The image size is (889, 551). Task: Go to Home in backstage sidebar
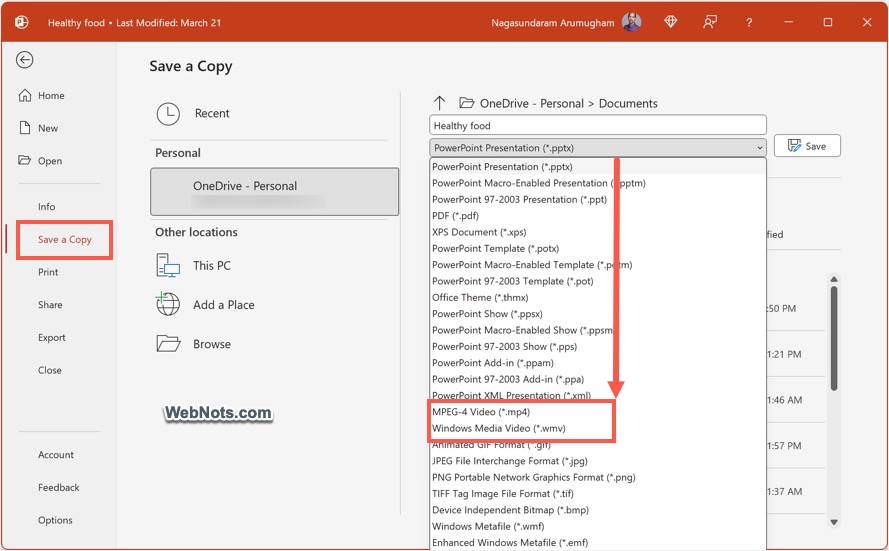(x=42, y=96)
